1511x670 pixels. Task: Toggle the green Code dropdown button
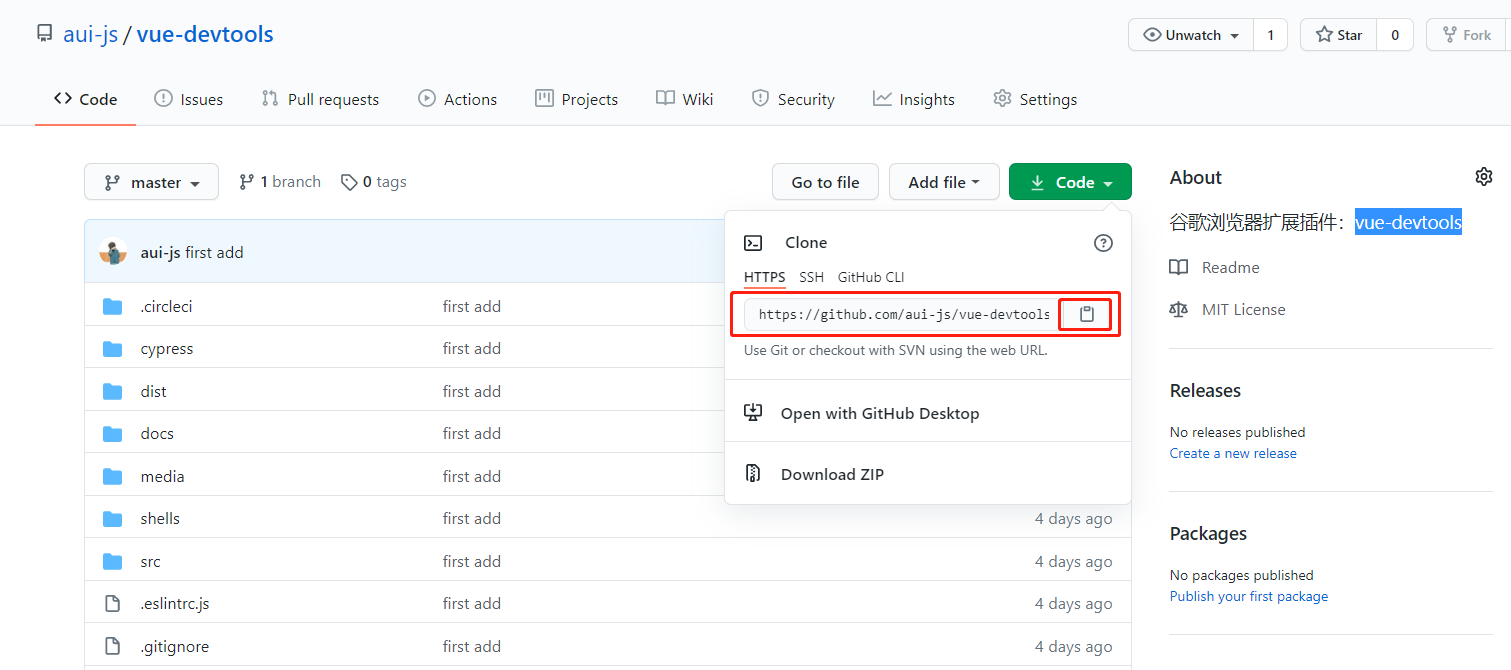tap(1070, 182)
